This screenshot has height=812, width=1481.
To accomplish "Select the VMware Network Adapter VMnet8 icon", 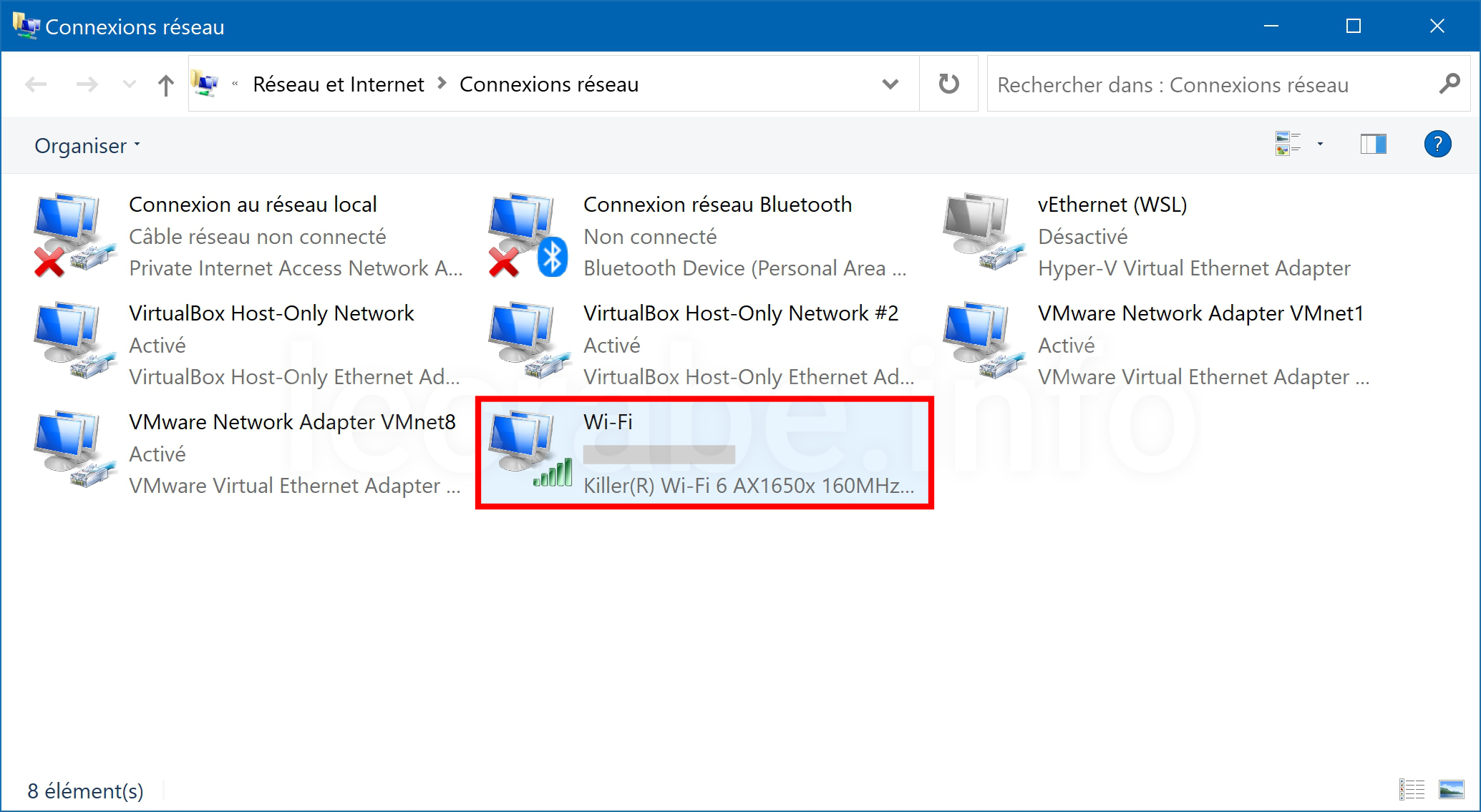I will [x=74, y=450].
